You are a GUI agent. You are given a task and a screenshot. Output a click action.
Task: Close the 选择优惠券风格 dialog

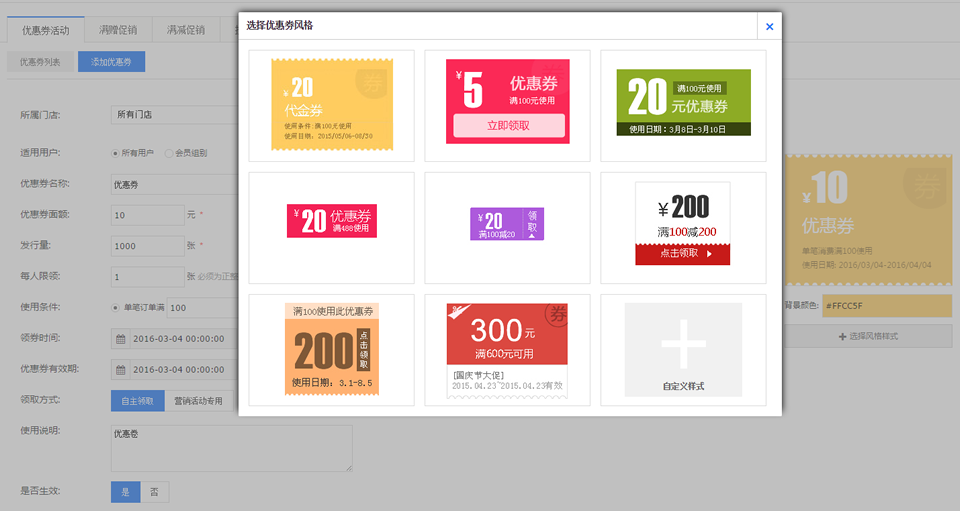[x=769, y=27]
